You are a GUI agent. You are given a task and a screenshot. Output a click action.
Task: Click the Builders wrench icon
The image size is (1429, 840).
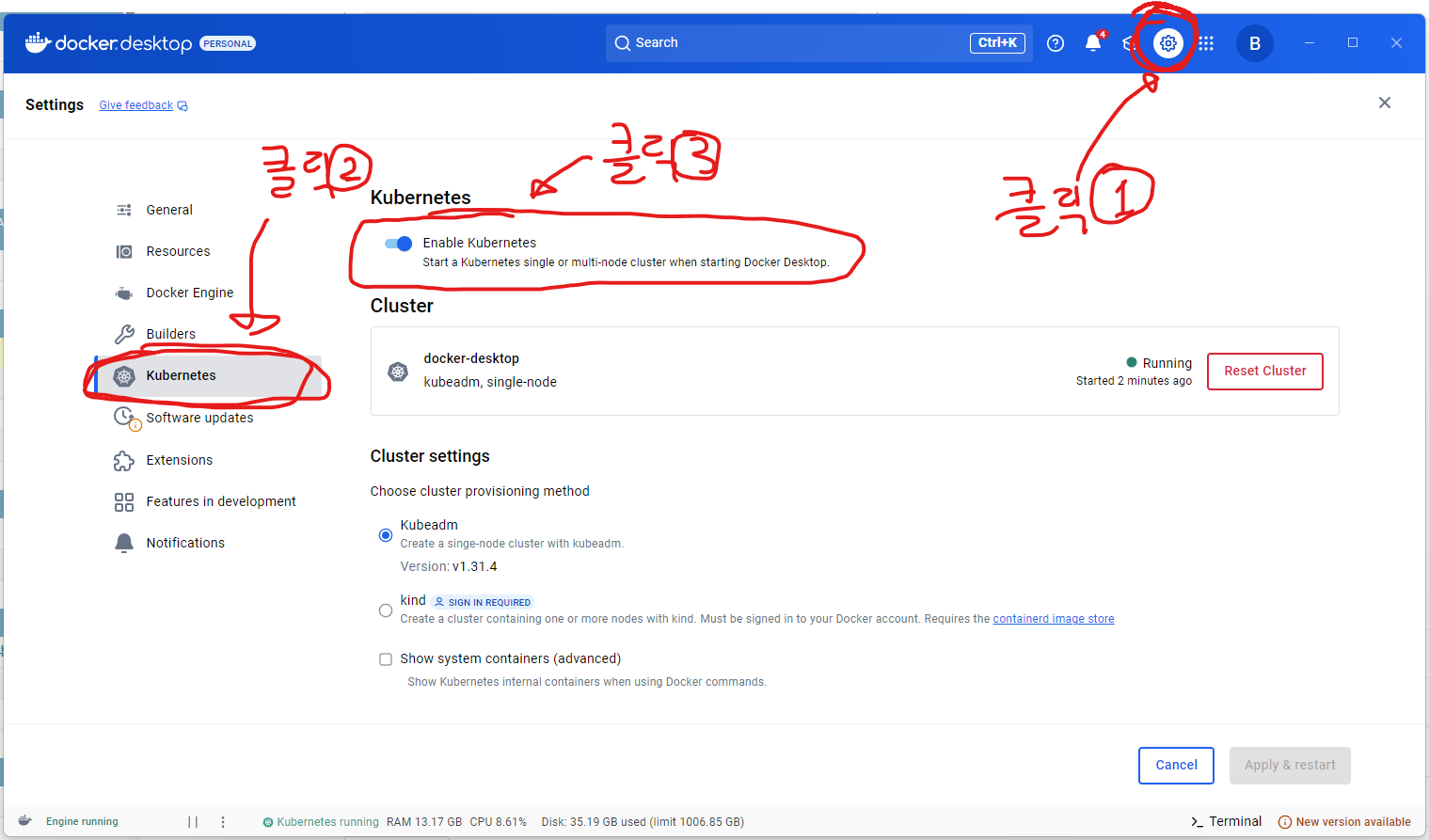(x=124, y=334)
